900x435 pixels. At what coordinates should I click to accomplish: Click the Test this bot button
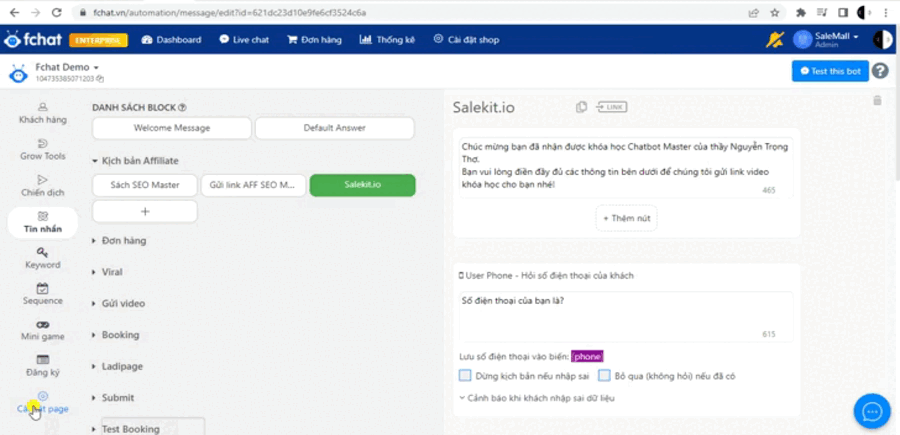click(x=830, y=71)
